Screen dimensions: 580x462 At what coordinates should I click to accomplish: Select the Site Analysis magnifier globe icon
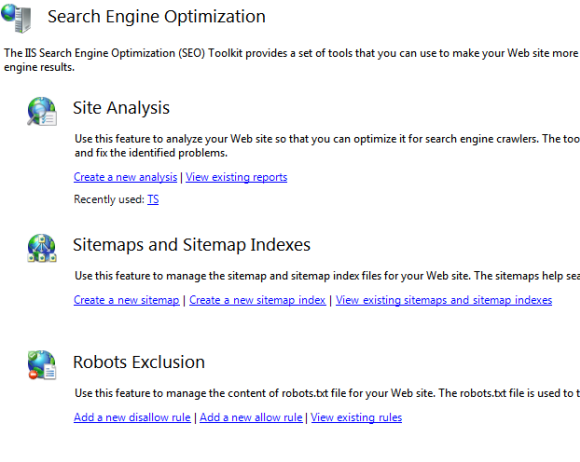pyautogui.click(x=42, y=111)
